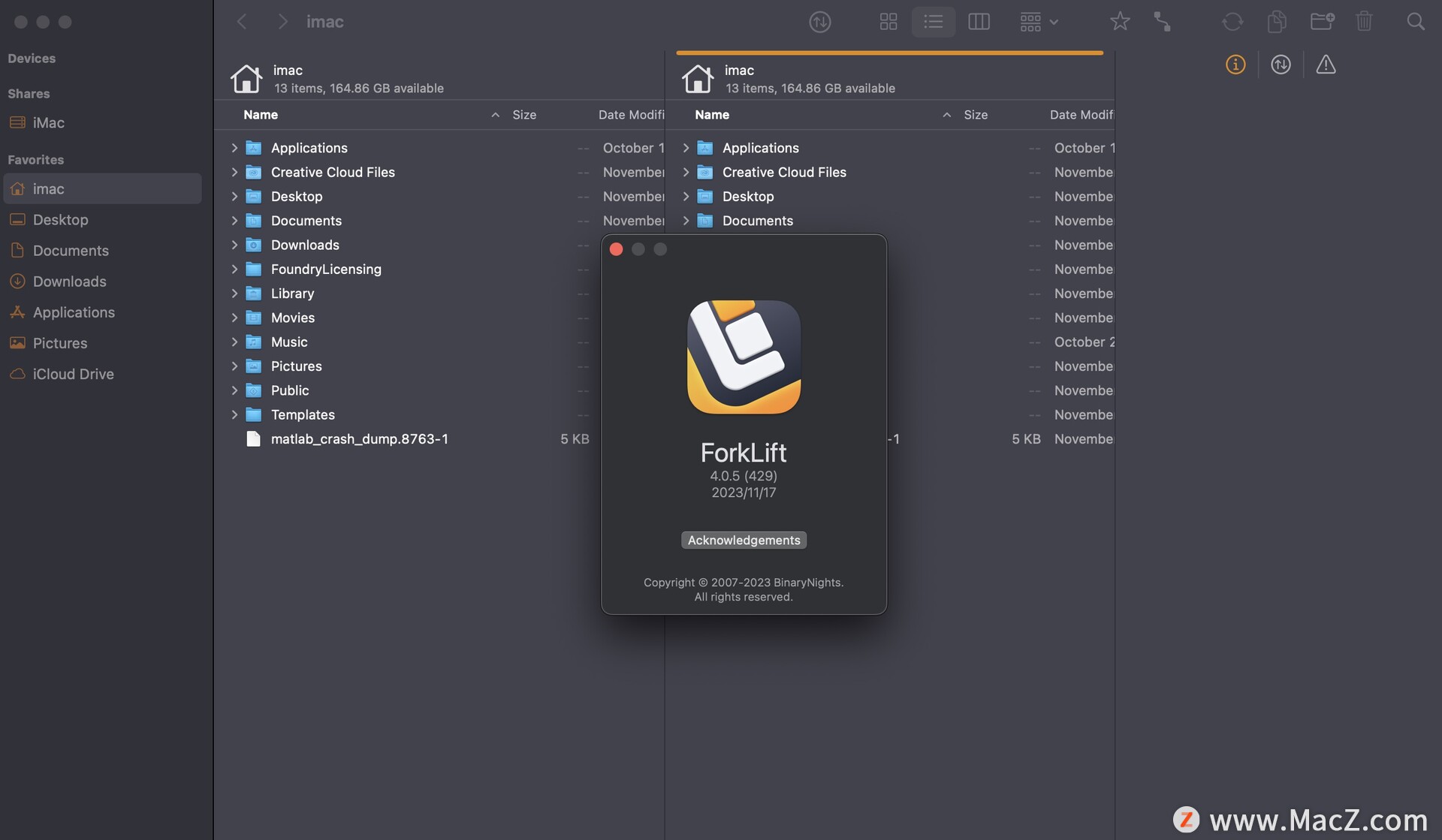
Task: Switch to column view
Action: (979, 22)
